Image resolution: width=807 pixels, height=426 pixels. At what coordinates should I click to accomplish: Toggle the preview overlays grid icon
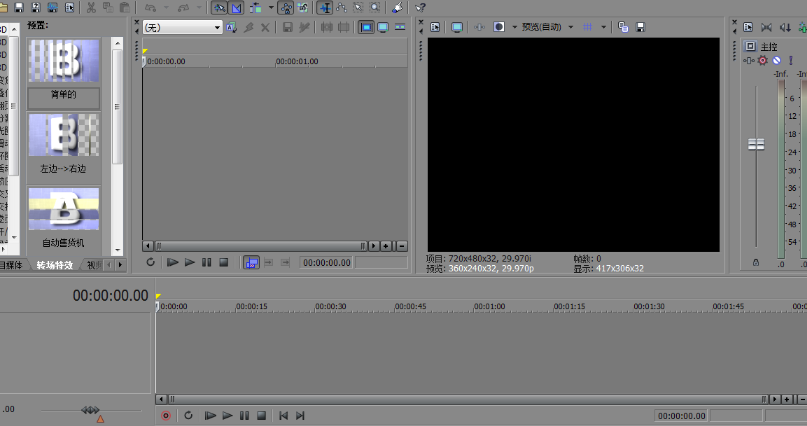[587, 27]
